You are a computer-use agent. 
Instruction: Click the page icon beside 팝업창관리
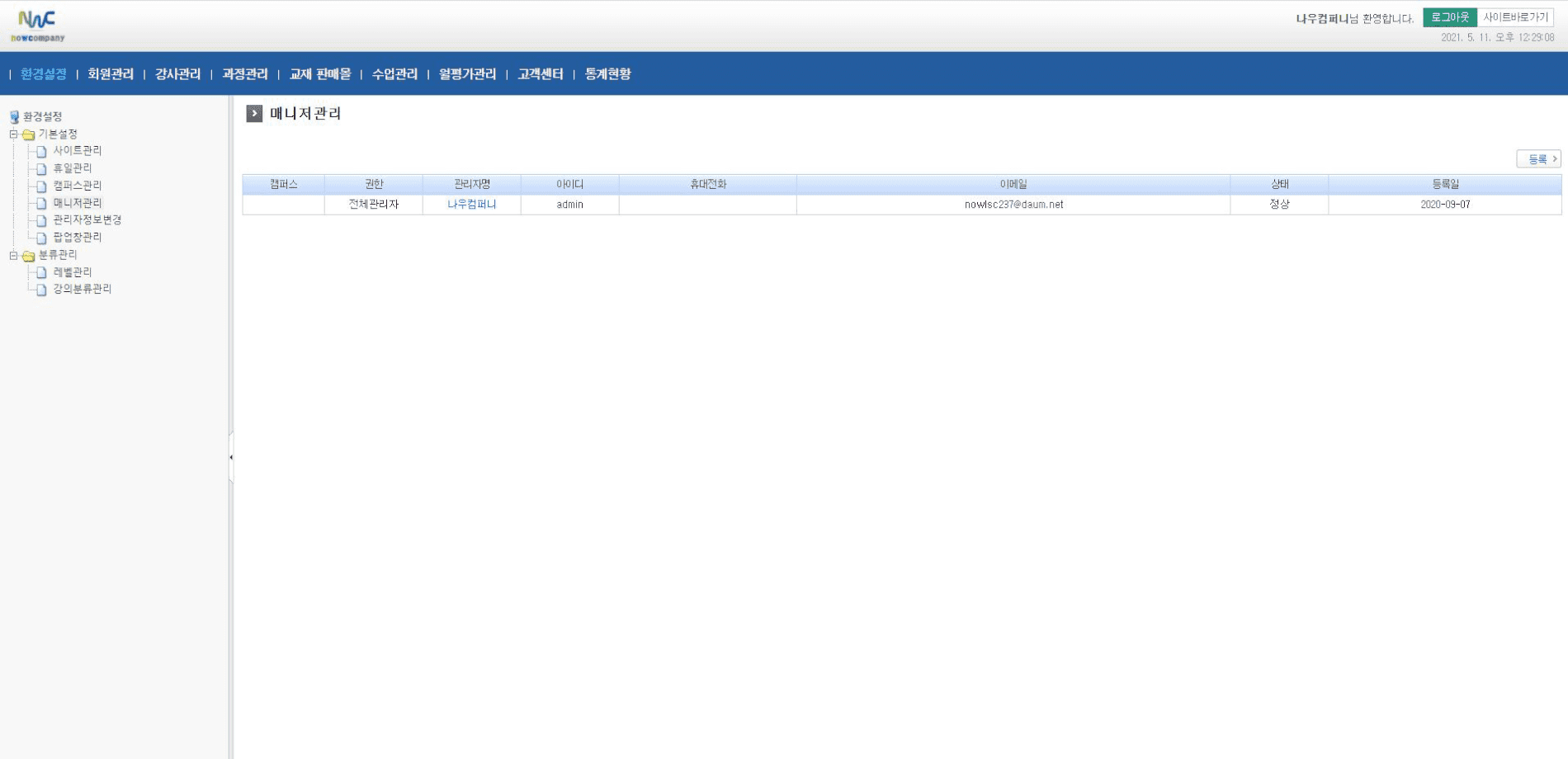coord(41,238)
